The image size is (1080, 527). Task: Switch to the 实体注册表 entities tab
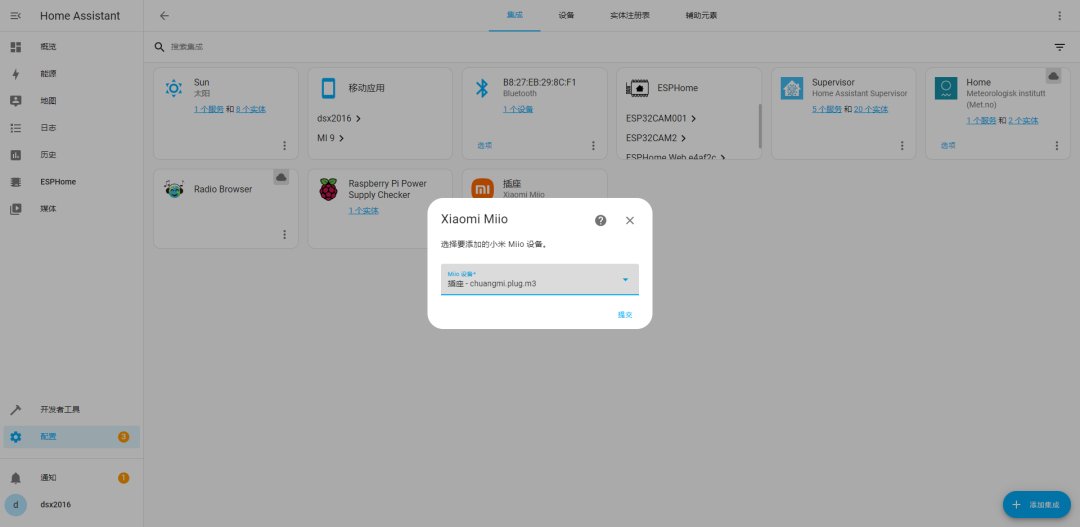click(630, 15)
